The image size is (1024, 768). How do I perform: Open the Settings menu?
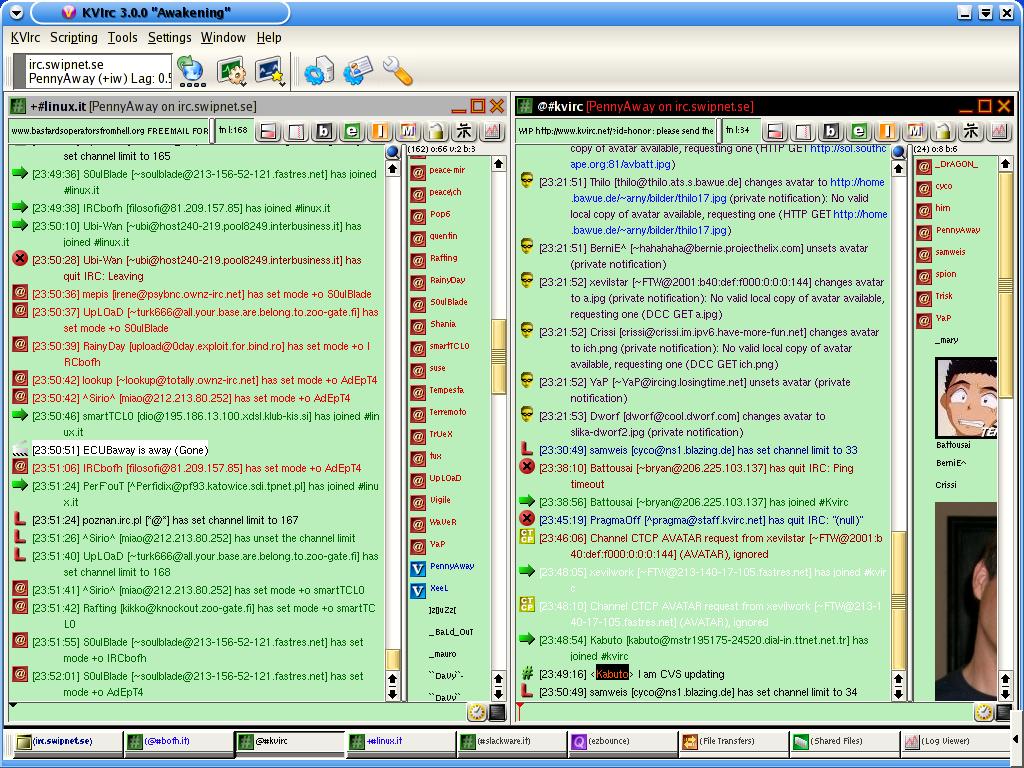pyautogui.click(x=170, y=38)
